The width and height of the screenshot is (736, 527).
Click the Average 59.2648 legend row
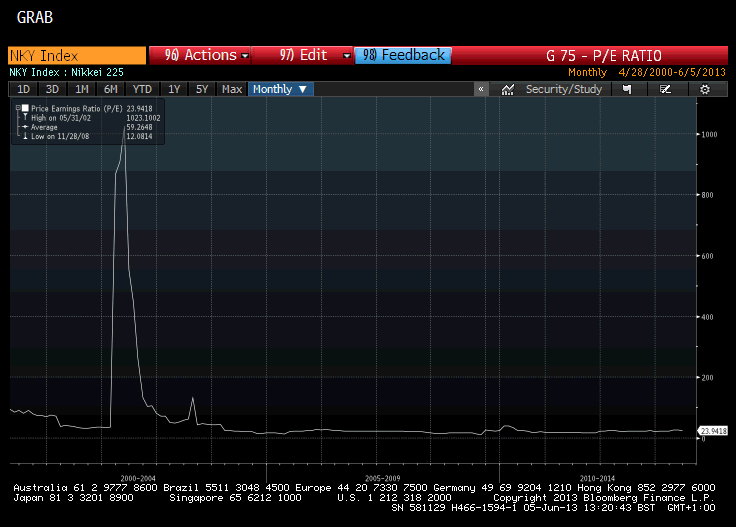(88, 127)
